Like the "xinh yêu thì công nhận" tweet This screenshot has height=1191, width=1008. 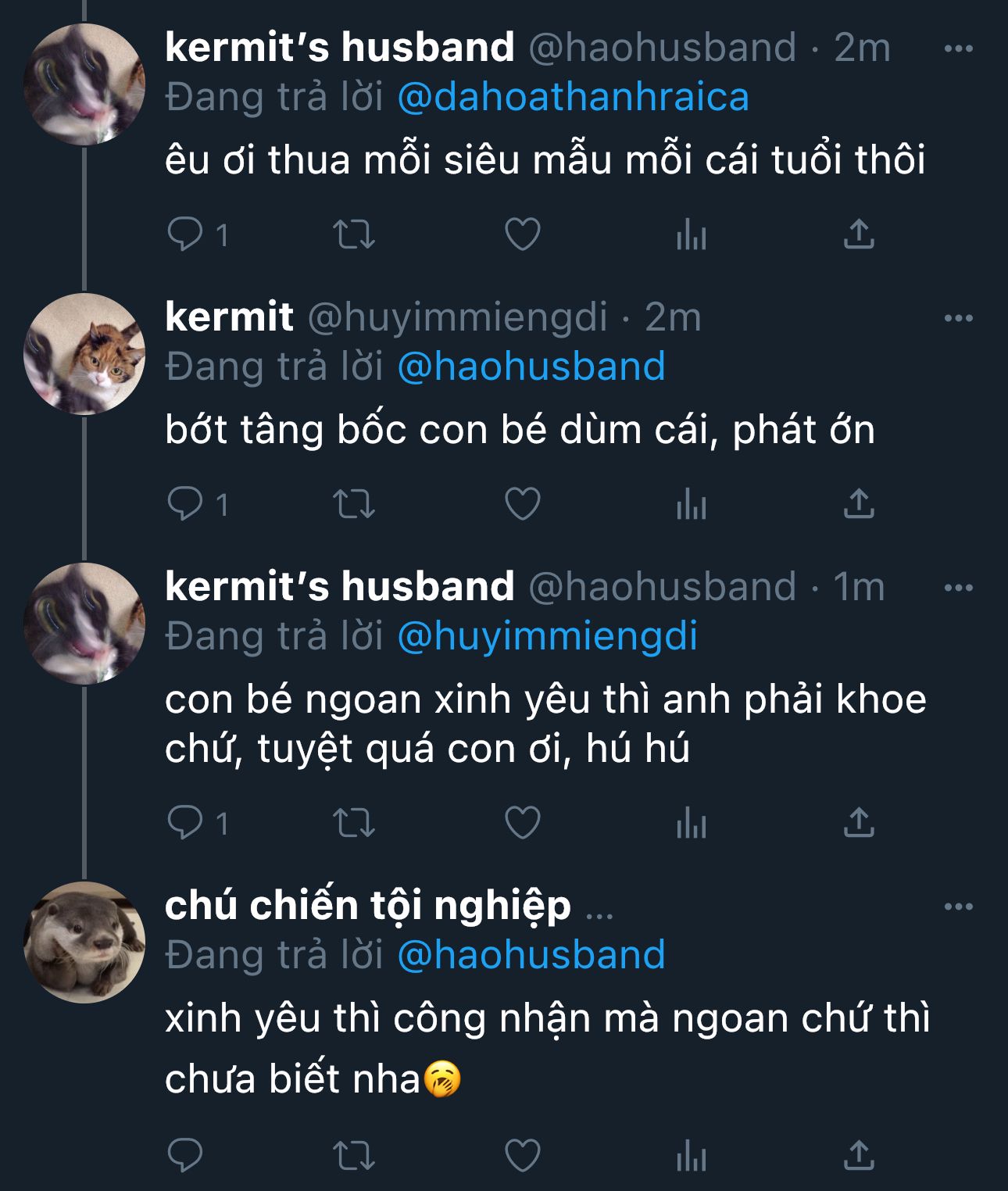[523, 1155]
